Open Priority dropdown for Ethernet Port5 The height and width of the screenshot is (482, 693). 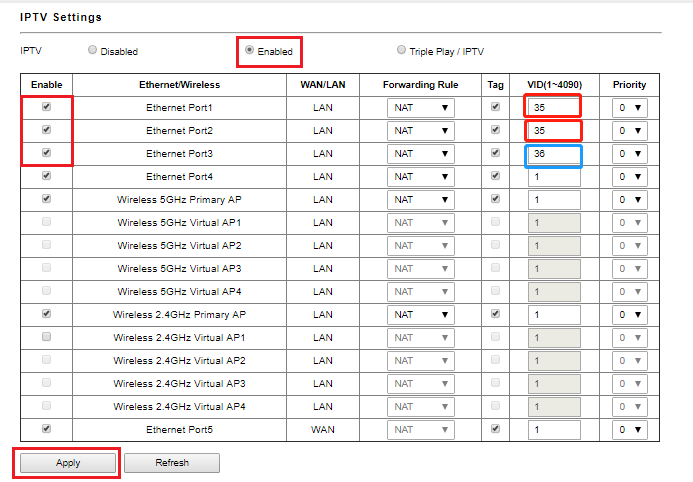click(x=630, y=429)
